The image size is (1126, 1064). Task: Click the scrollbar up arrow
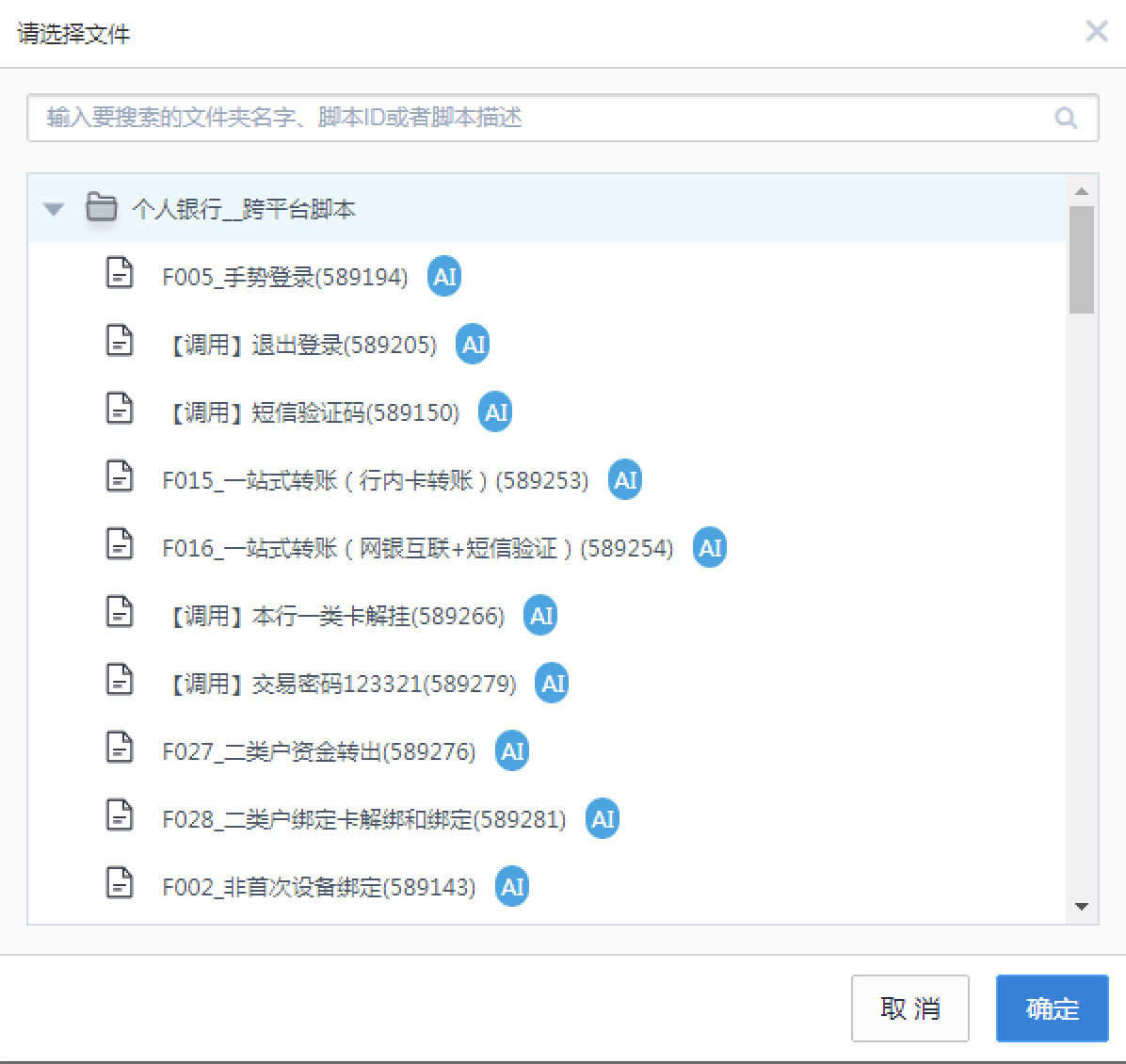[1082, 191]
